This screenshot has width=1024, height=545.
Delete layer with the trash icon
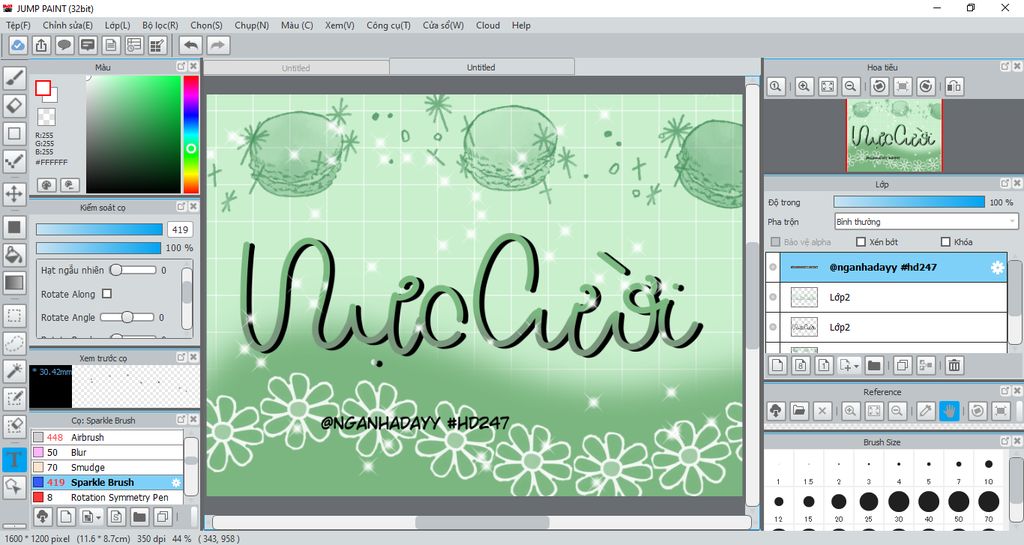(x=954, y=366)
